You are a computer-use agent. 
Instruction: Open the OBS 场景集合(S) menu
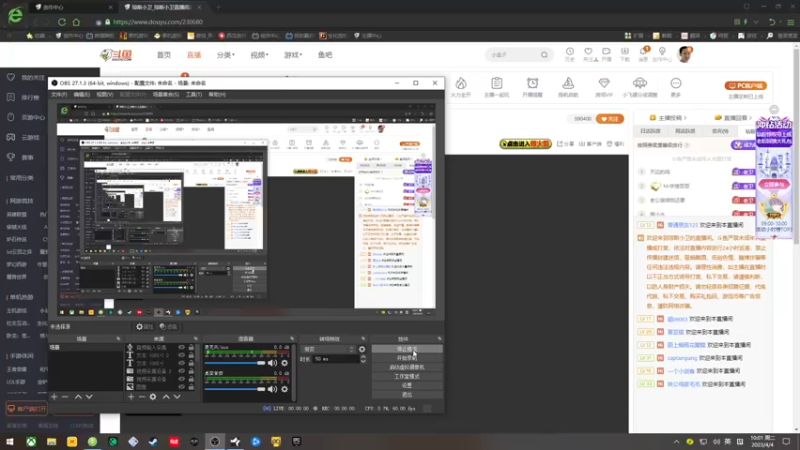(166, 94)
